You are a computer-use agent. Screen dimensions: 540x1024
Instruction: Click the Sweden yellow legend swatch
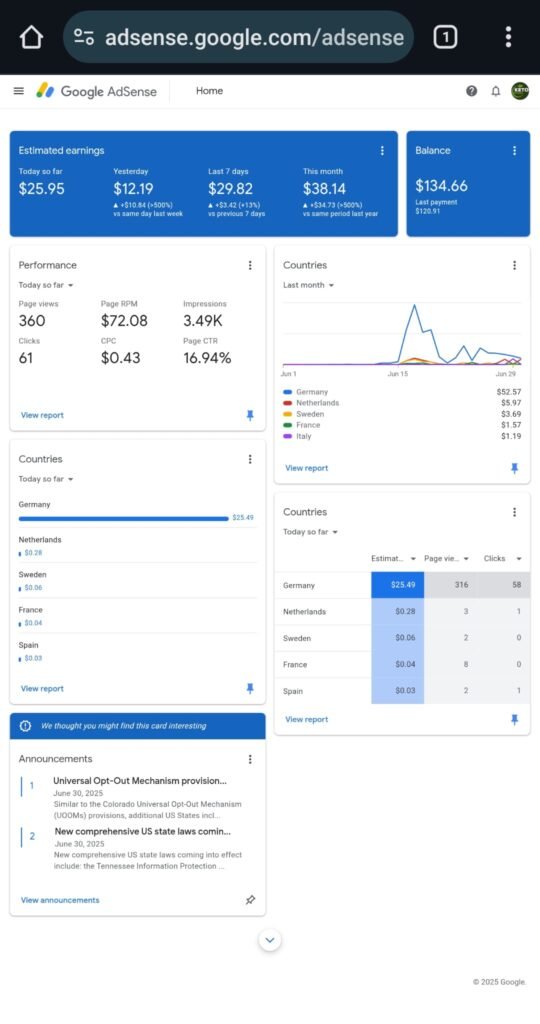pyautogui.click(x=287, y=414)
